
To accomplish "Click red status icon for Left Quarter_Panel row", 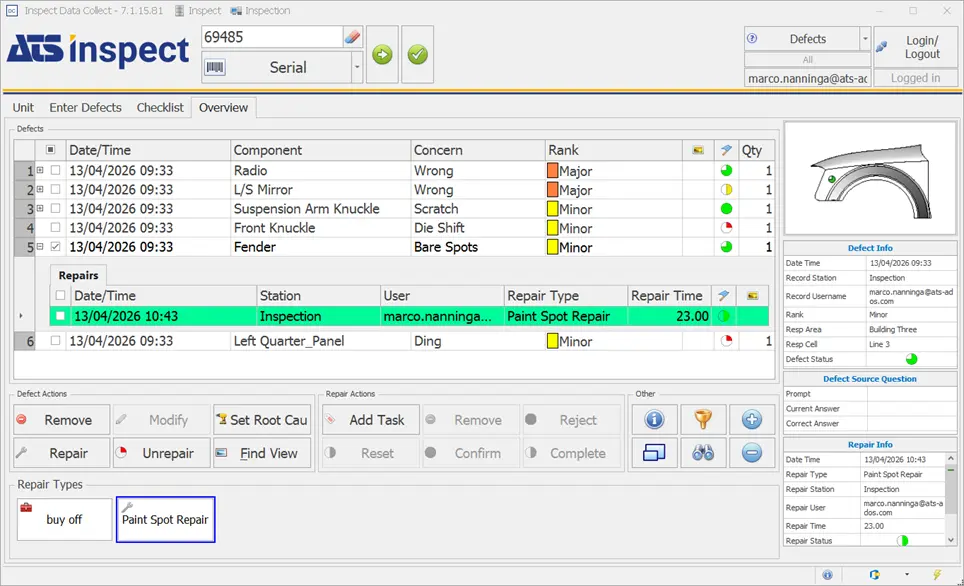I will [x=726, y=341].
